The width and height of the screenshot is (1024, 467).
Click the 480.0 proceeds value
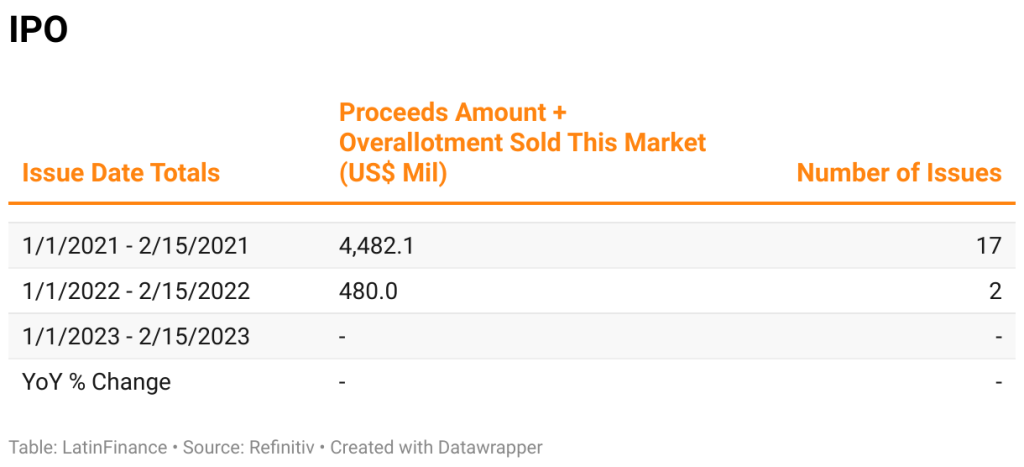368,291
